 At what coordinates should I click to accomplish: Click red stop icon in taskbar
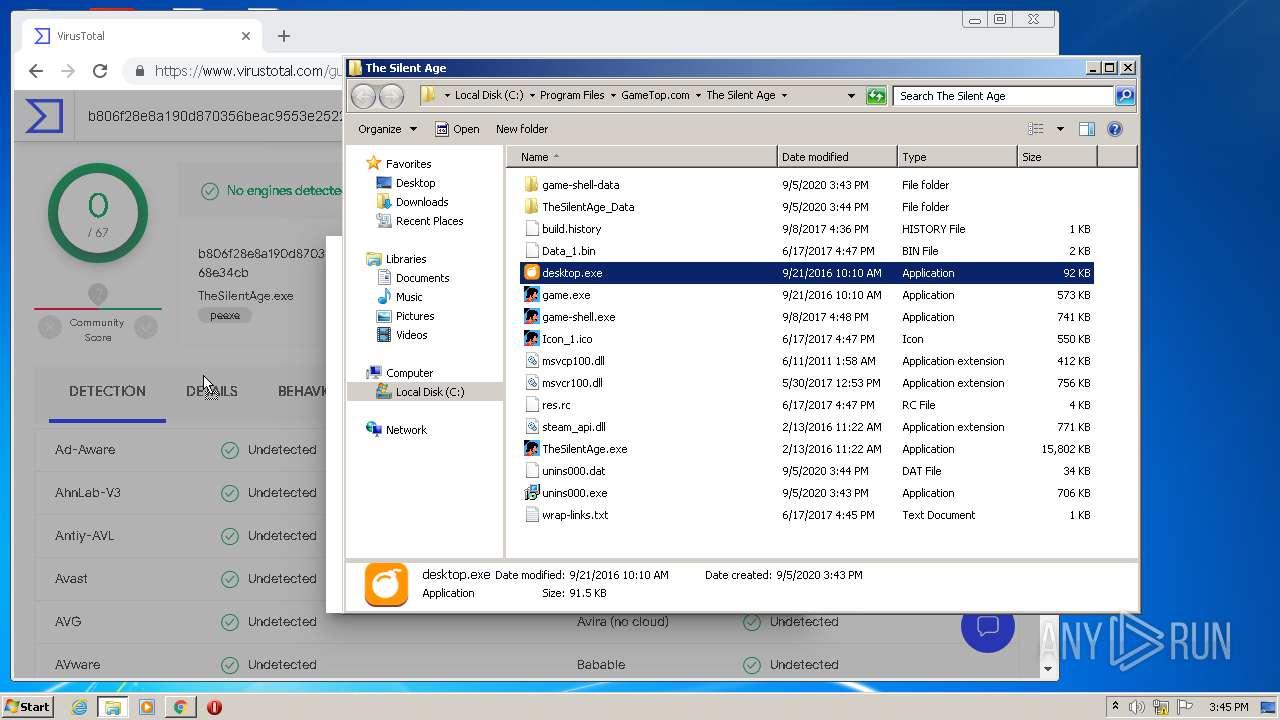coord(214,707)
